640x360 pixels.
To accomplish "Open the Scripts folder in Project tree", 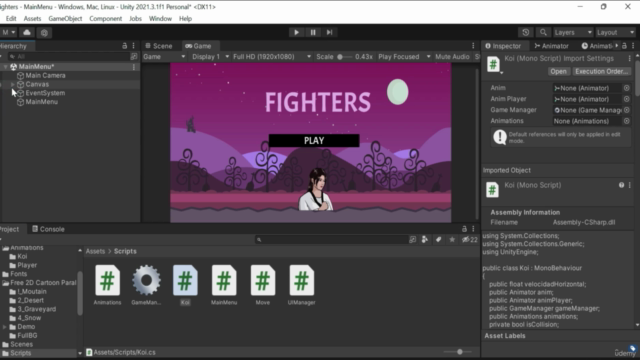I will pyautogui.click(x=20, y=353).
